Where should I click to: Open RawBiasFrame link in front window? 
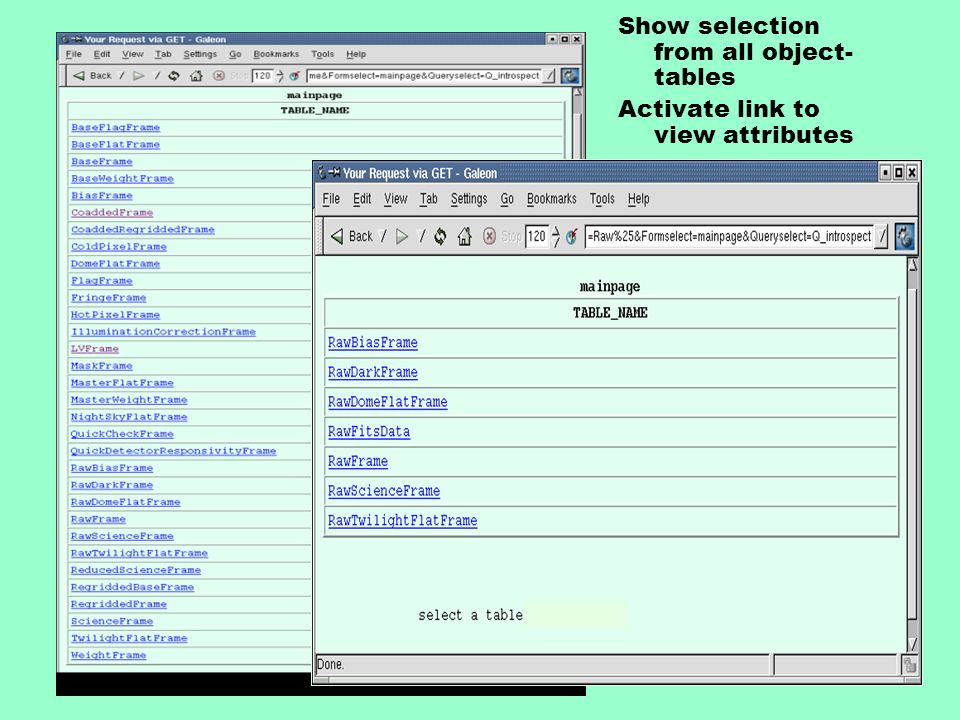[x=373, y=343]
